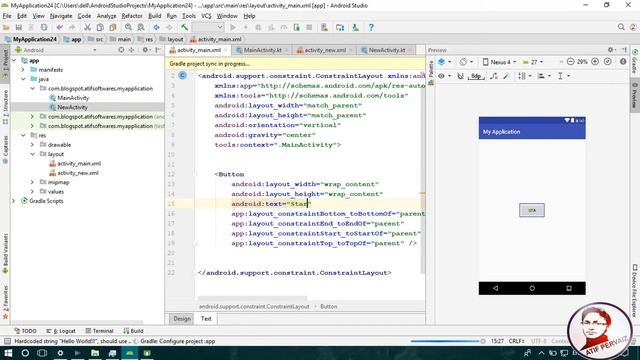Zoom out the layout preview

(571, 62)
